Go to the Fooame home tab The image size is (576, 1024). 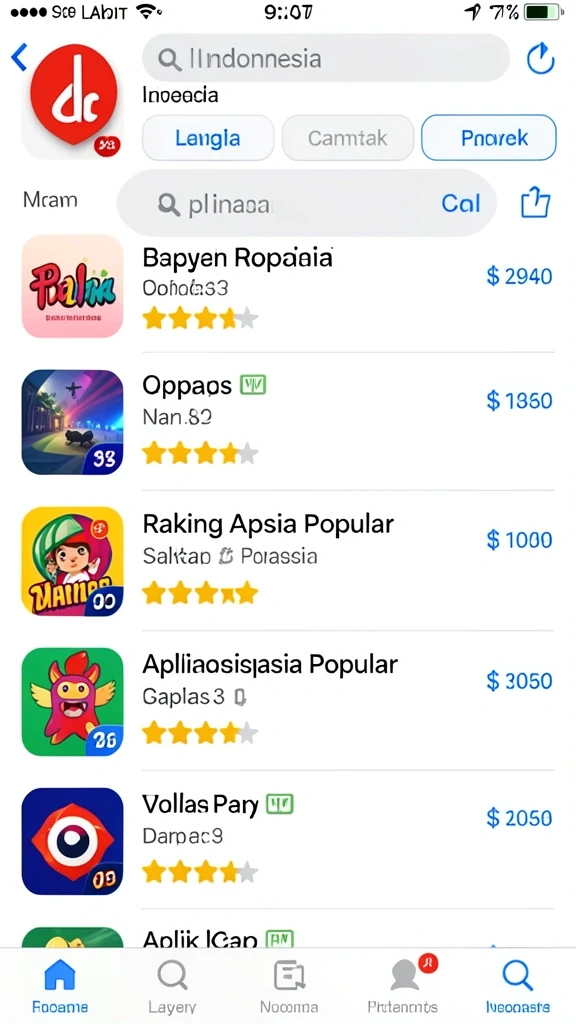click(x=60, y=986)
